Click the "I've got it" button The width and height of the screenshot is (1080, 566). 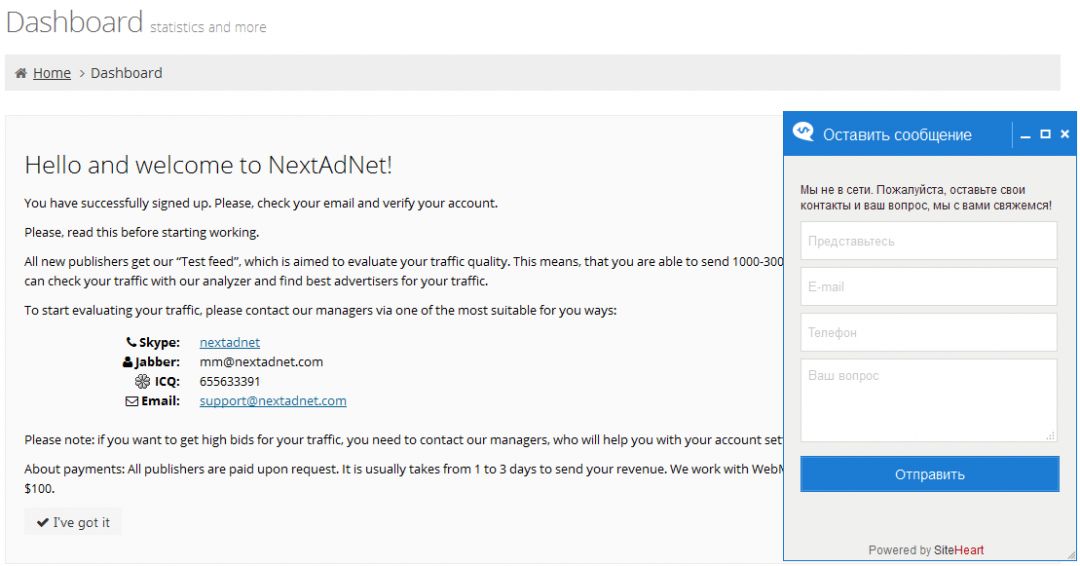tap(73, 522)
